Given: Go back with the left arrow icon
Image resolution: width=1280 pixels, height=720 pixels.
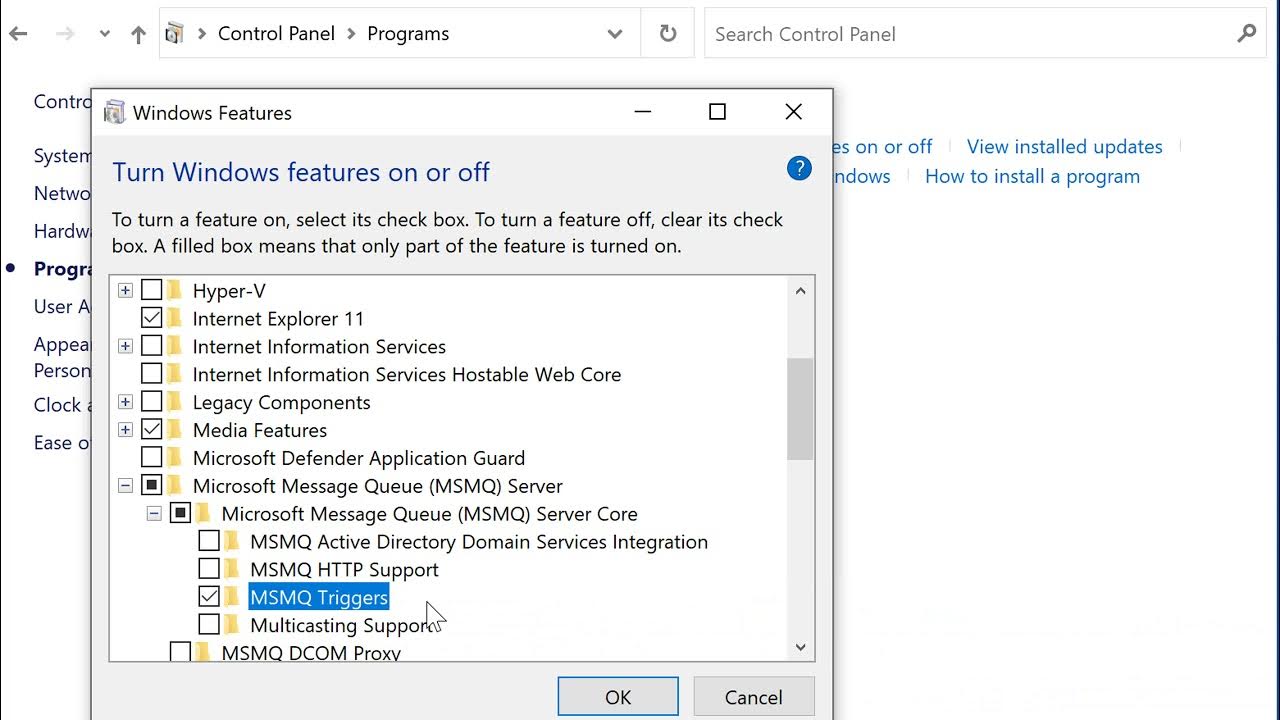Looking at the screenshot, I should [x=18, y=34].
